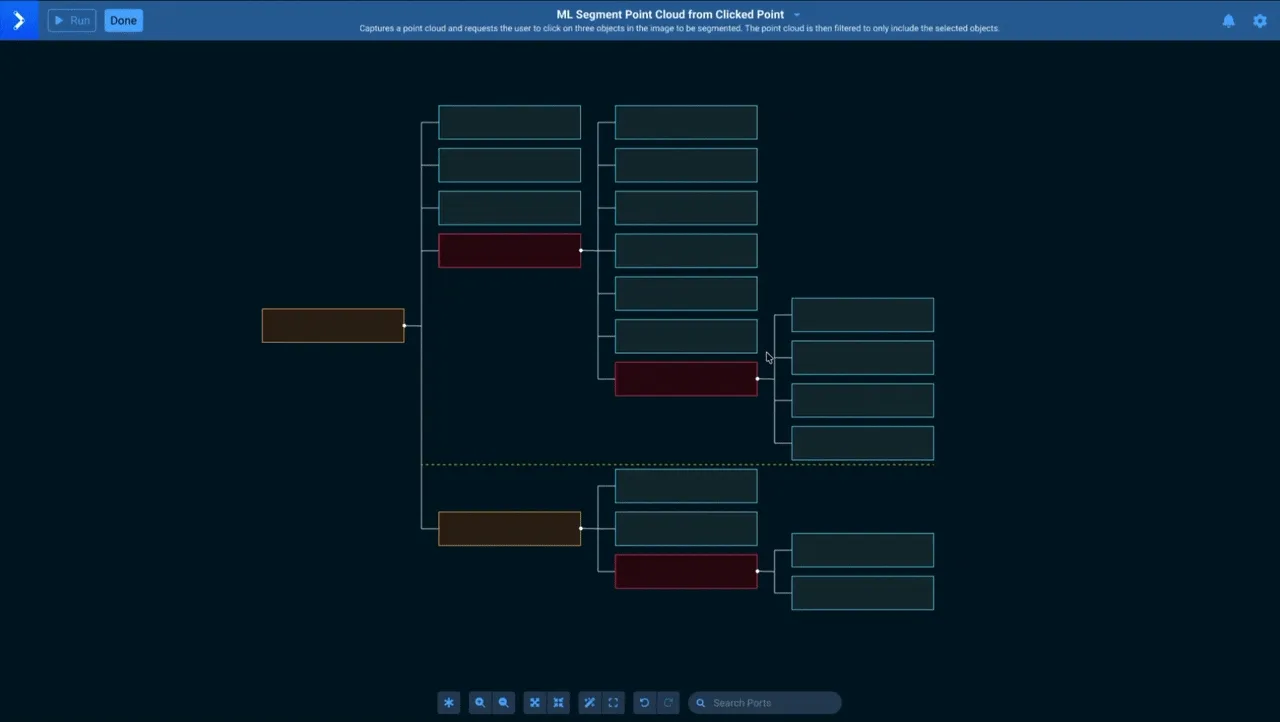This screenshot has height=722, width=1280.
Task: Click the Done button
Action: coord(123,20)
